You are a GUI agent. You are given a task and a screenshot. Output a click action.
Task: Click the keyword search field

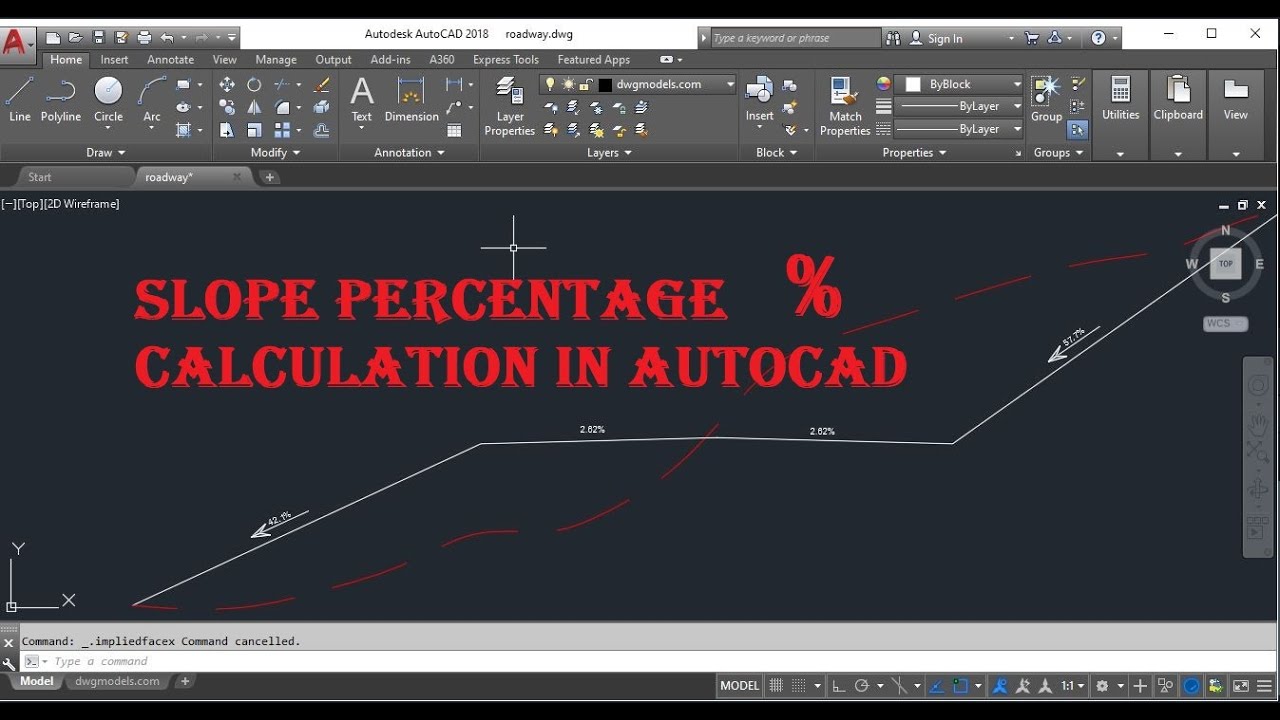point(795,38)
